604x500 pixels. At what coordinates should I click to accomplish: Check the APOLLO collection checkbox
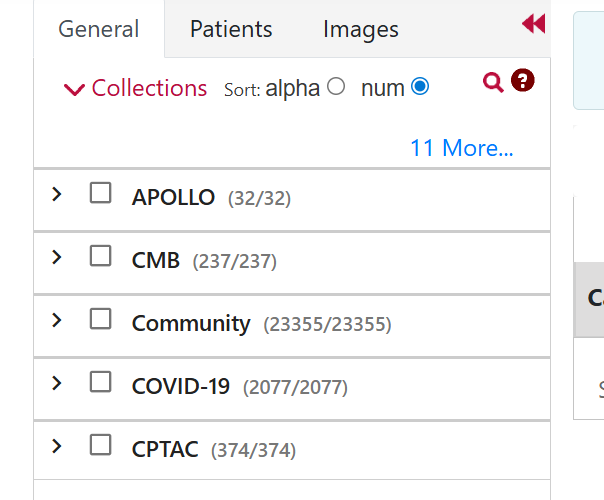click(x=101, y=193)
